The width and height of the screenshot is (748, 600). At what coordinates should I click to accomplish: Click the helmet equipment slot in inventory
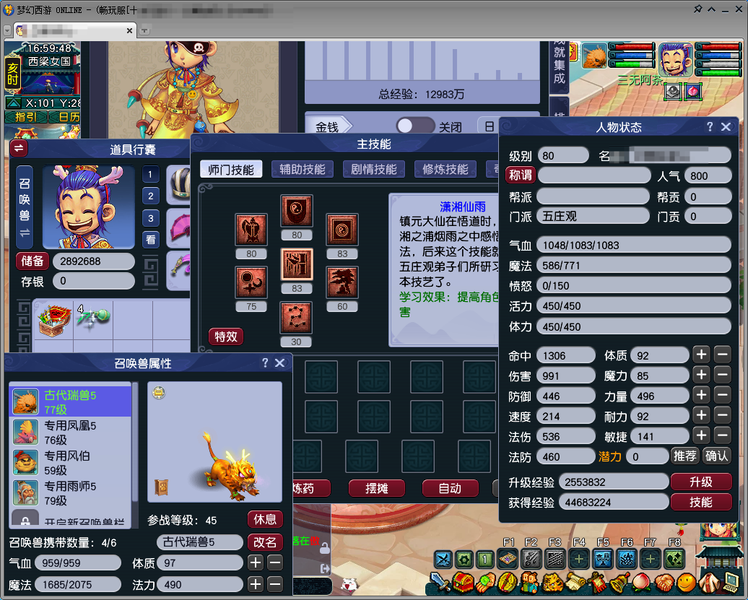pos(179,186)
